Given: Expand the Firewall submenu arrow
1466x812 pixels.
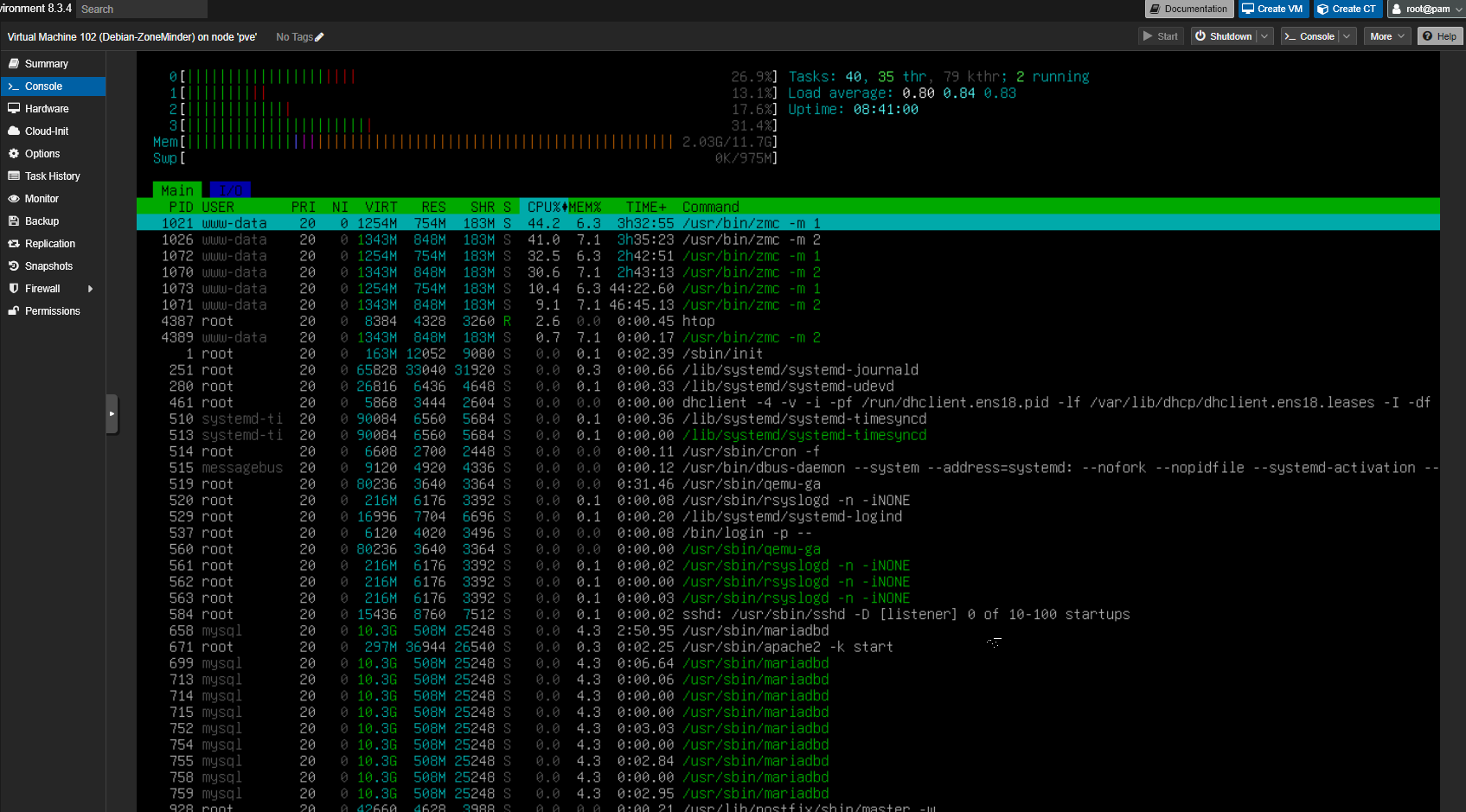Looking at the screenshot, I should coord(90,289).
